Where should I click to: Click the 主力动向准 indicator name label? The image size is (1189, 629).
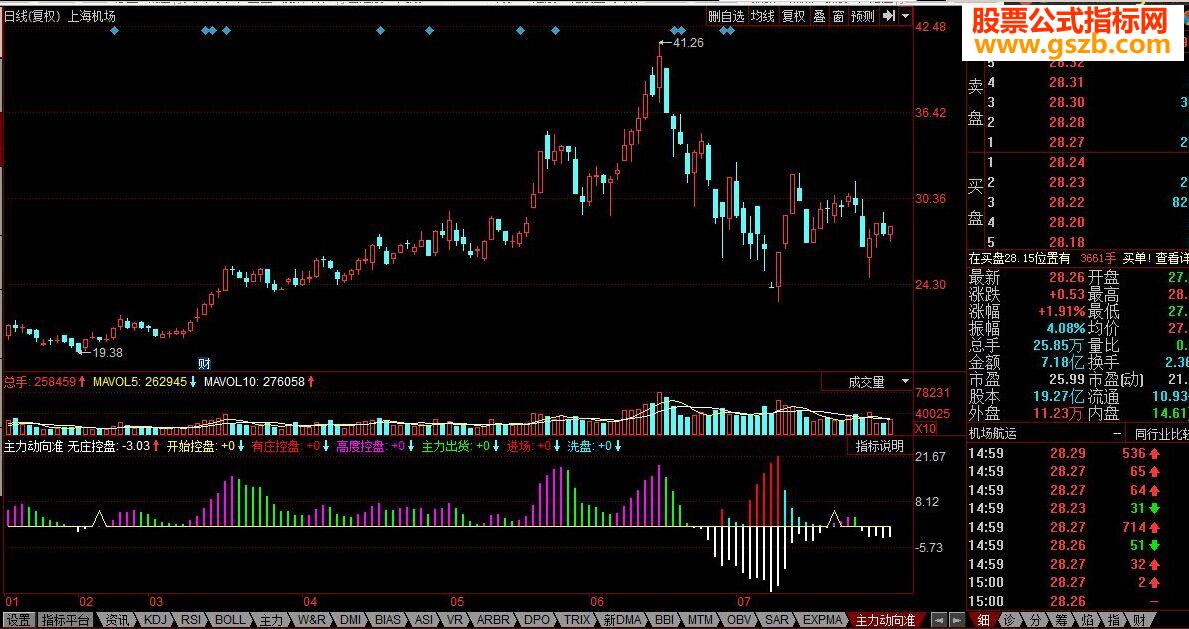(33, 446)
